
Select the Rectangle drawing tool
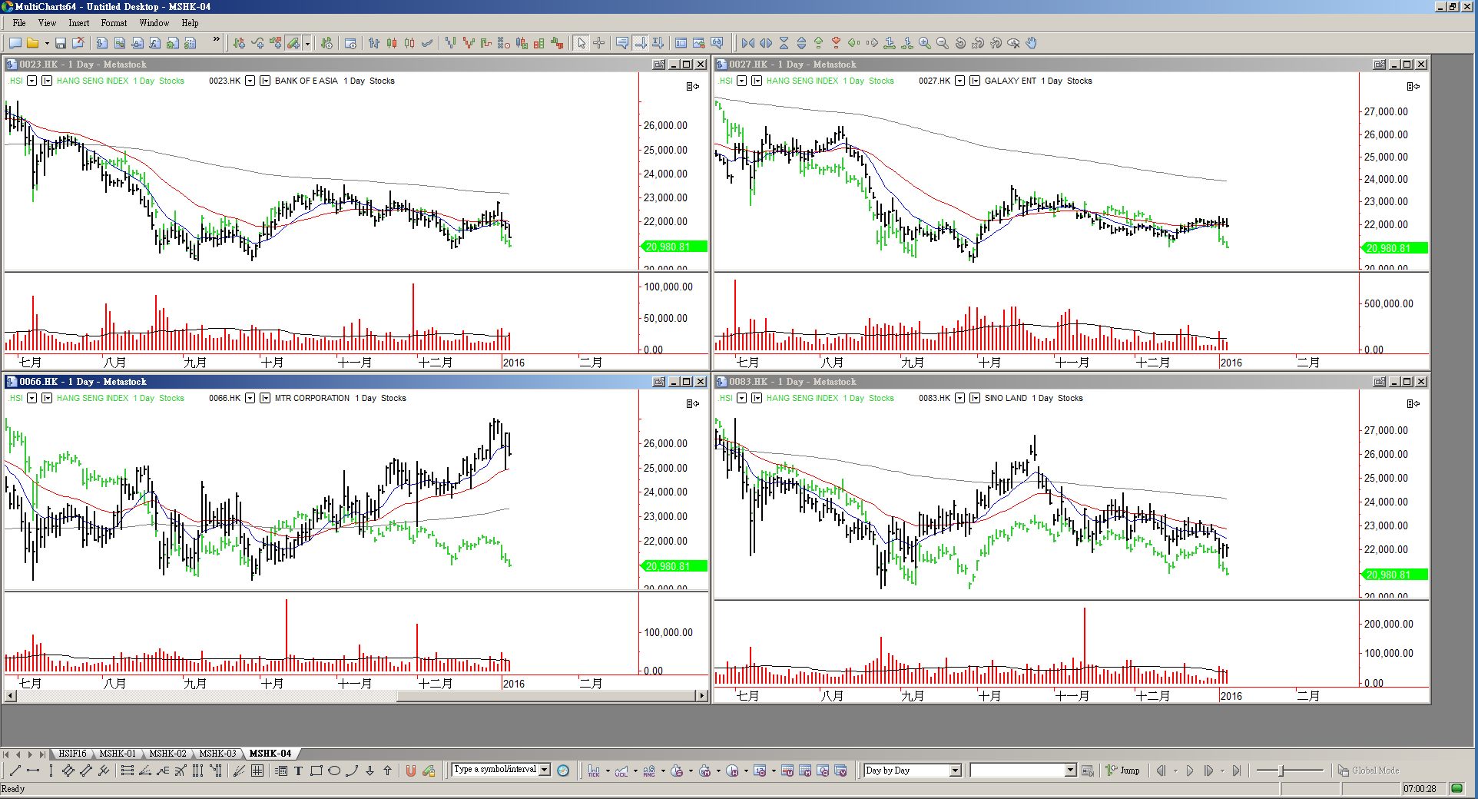(316, 771)
